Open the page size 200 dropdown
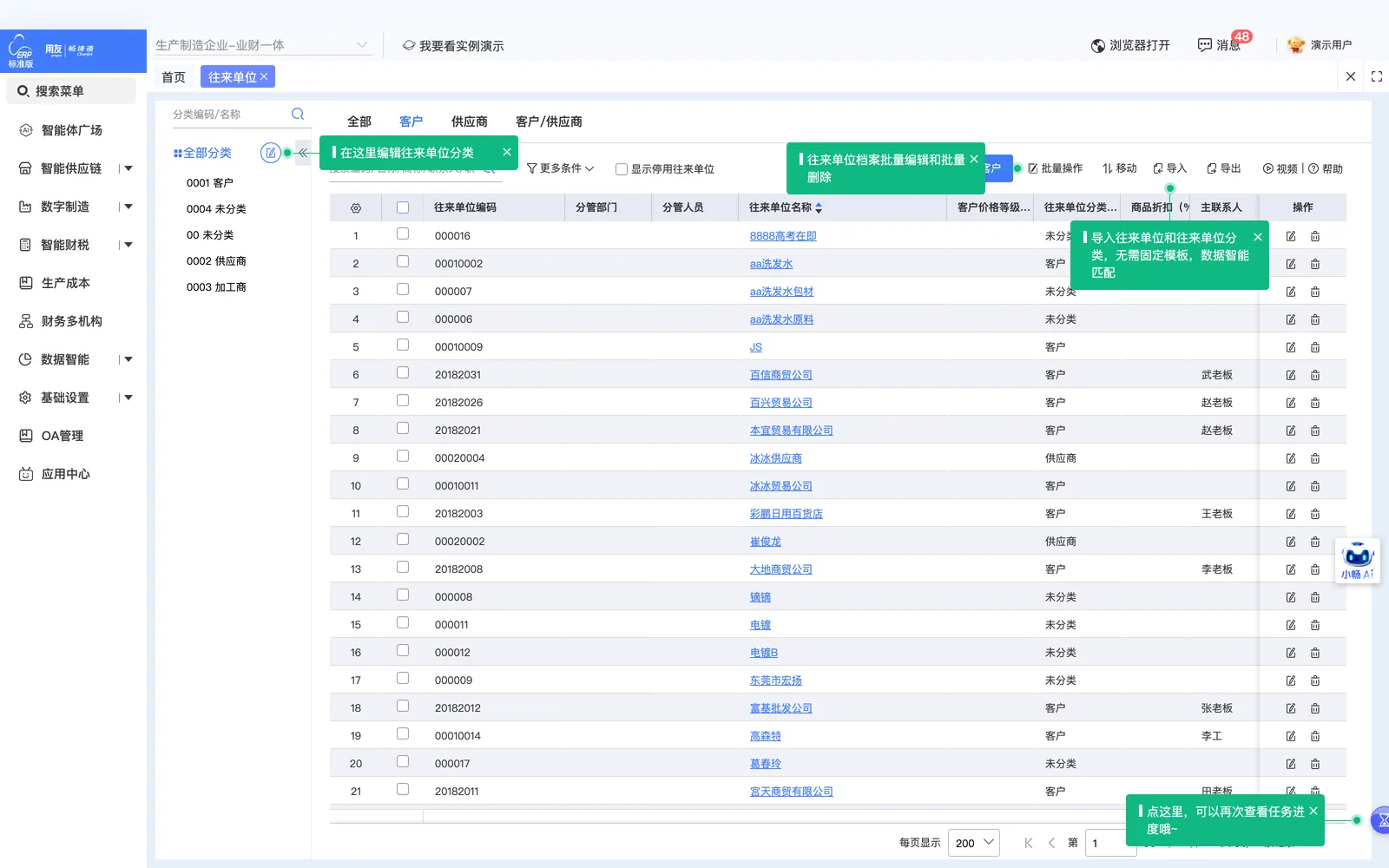This screenshot has width=1389, height=868. pyautogui.click(x=974, y=843)
